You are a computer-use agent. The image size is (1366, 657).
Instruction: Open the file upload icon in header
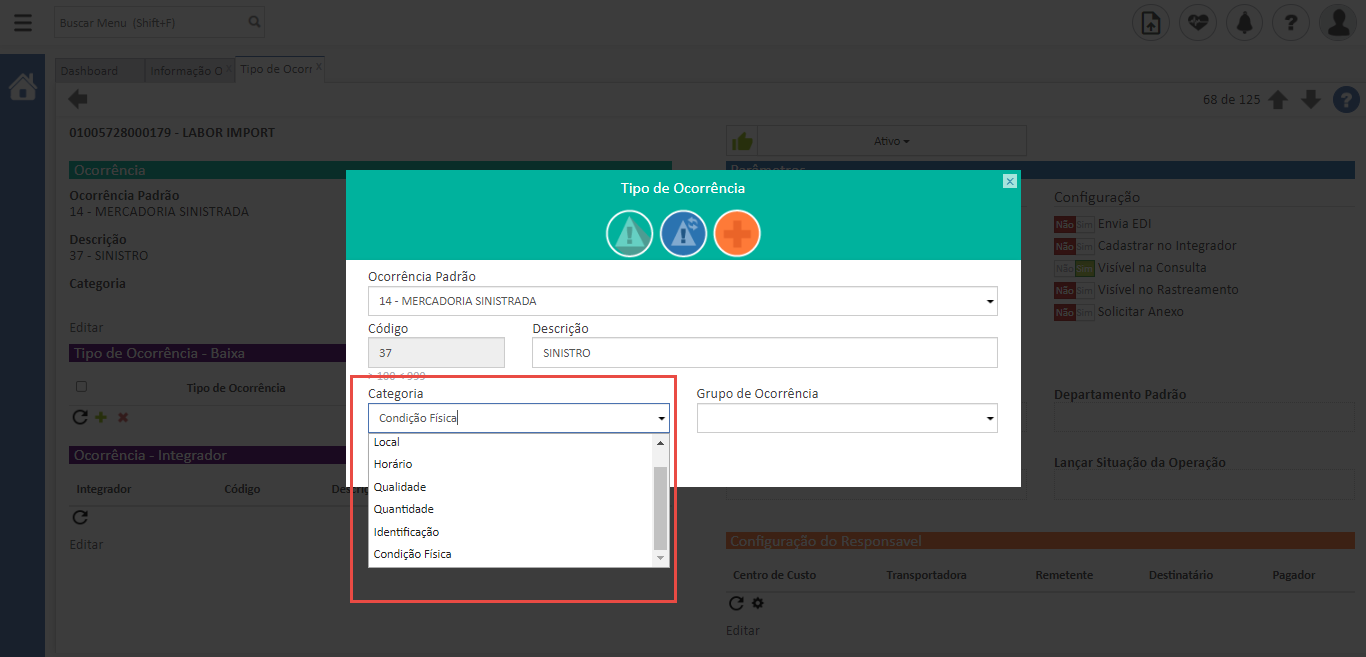pos(1150,22)
